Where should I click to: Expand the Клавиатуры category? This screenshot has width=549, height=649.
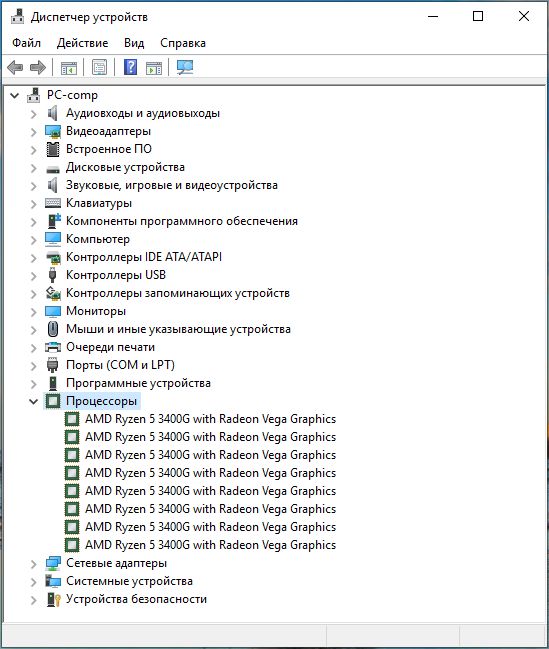tap(34, 204)
